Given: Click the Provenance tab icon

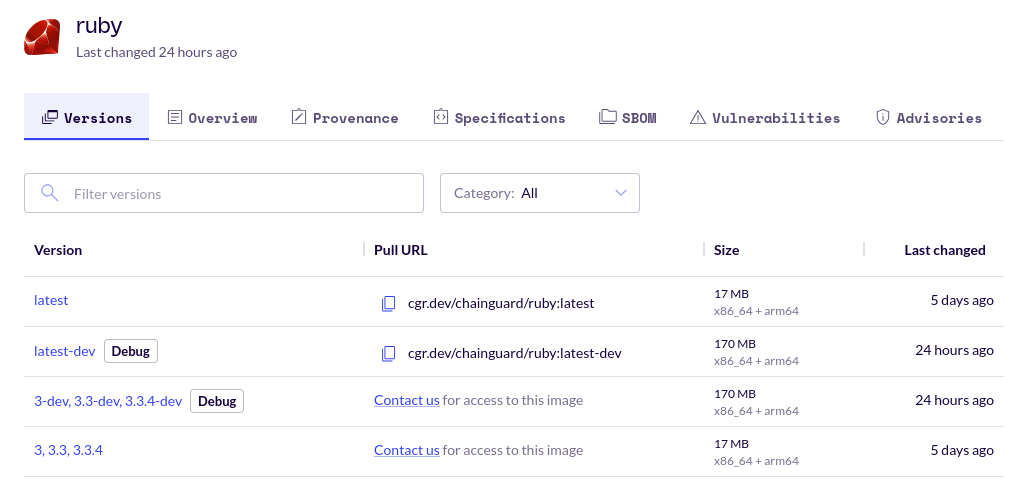Looking at the screenshot, I should click(299, 117).
